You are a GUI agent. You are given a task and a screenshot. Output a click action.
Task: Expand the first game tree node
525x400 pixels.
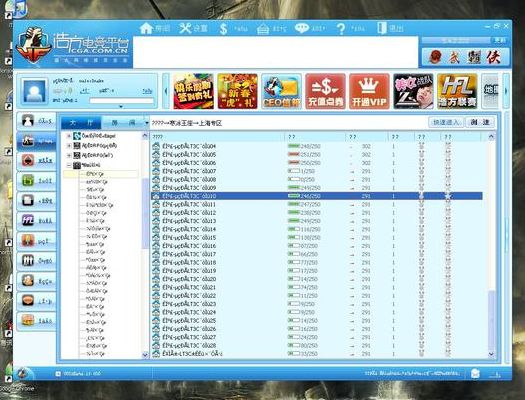(x=69, y=136)
